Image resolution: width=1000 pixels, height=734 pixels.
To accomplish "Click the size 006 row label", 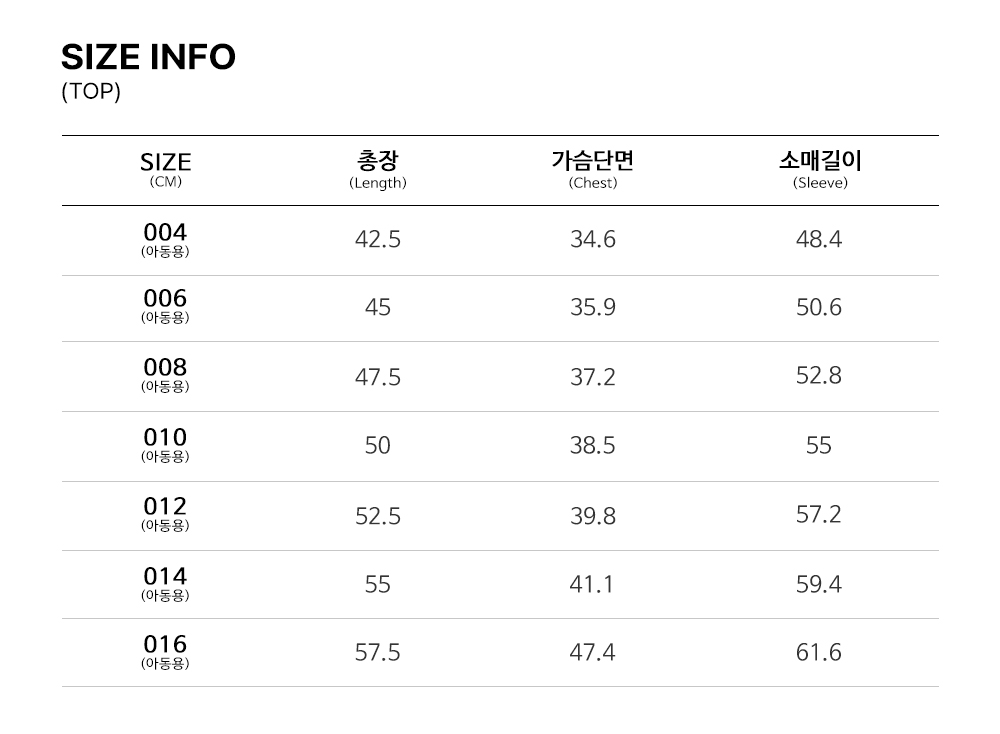I will point(165,306).
